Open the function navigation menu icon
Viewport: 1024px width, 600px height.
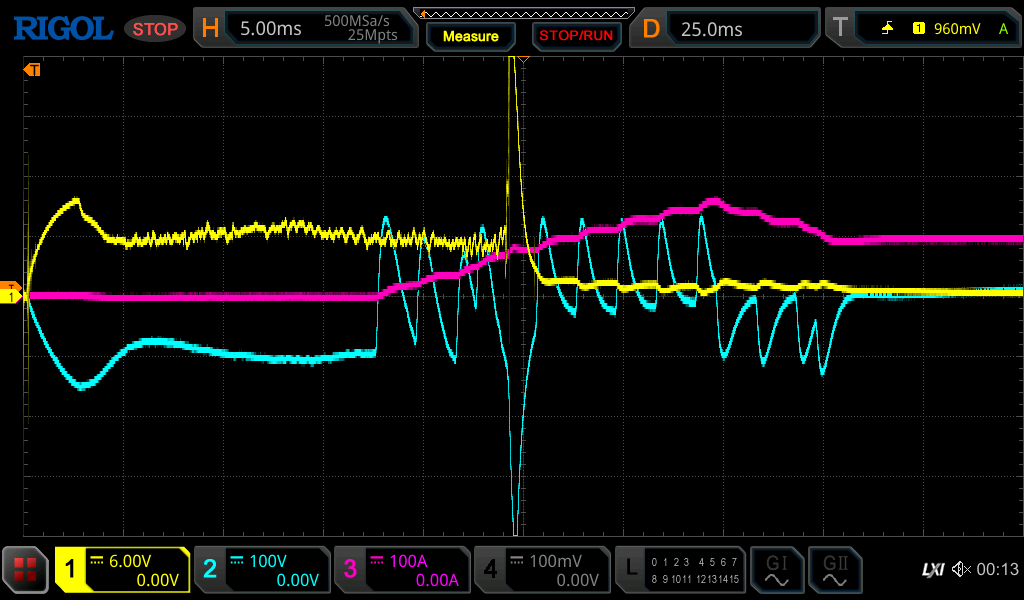click(25, 570)
